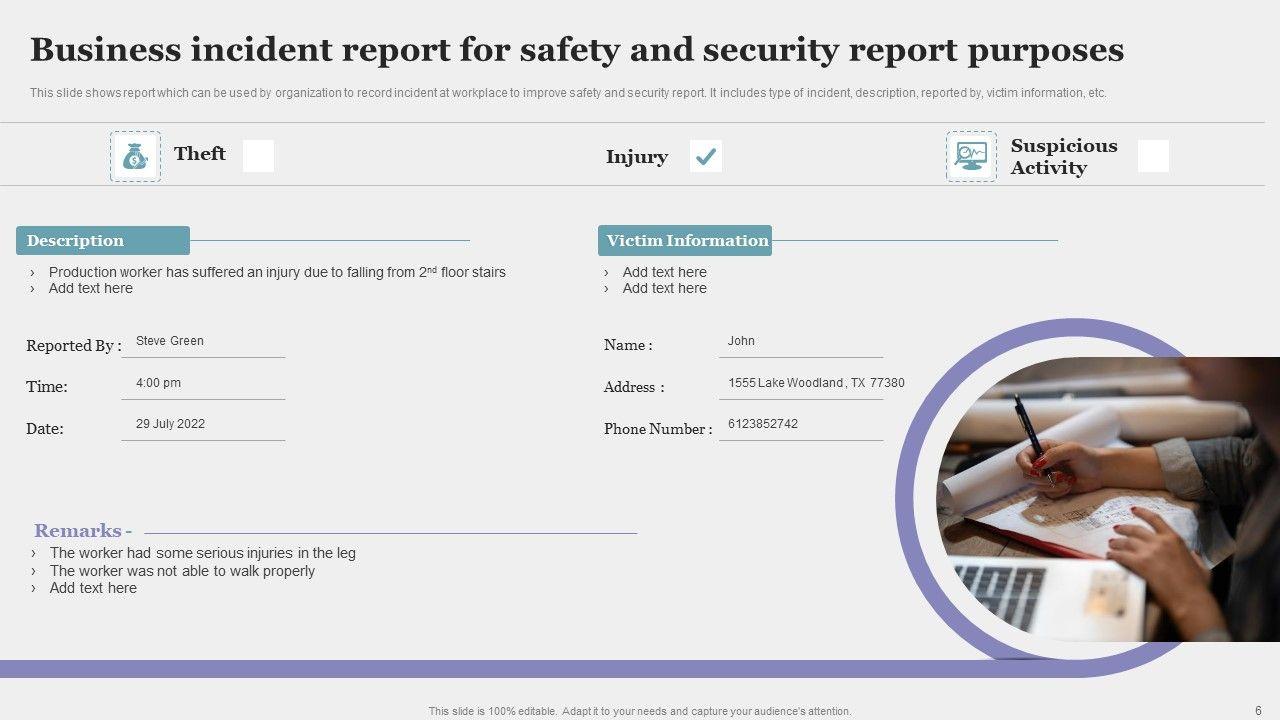This screenshot has width=1280, height=720.
Task: Select the Address field 1555 Lake Woodland
Action: pyautogui.click(x=815, y=383)
